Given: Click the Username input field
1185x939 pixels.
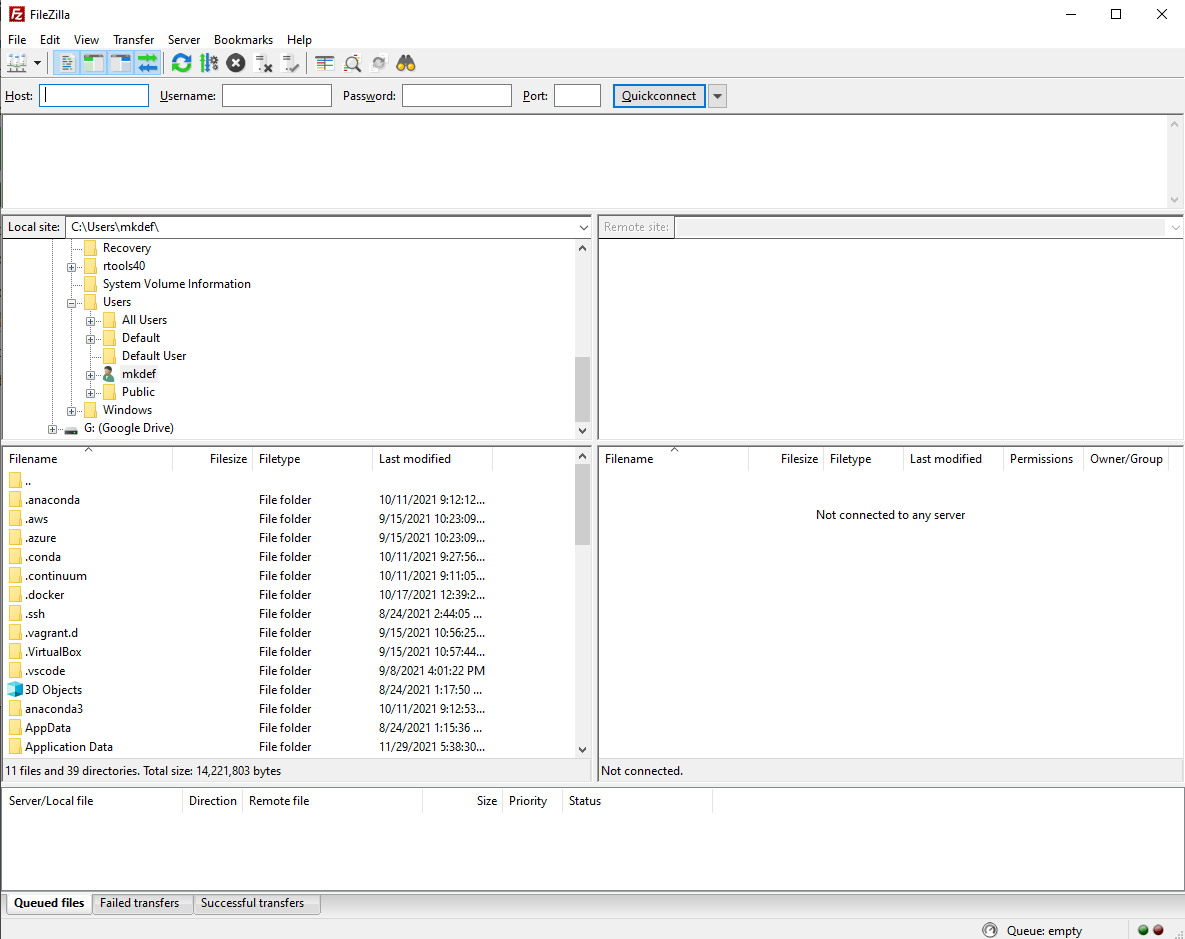Looking at the screenshot, I should [x=276, y=96].
